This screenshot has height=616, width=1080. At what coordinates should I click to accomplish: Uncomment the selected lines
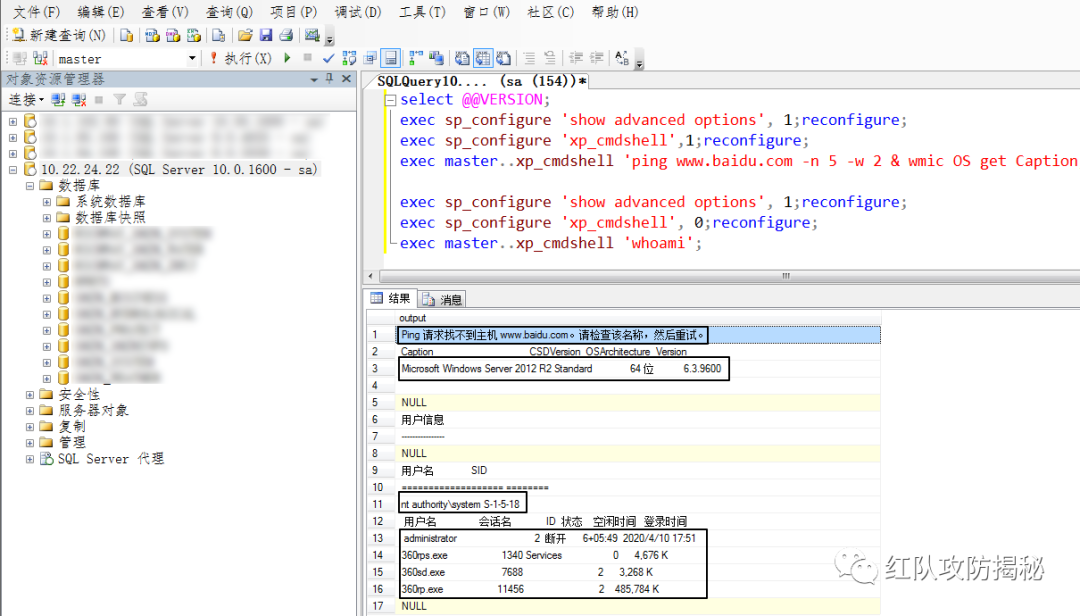tap(550, 59)
